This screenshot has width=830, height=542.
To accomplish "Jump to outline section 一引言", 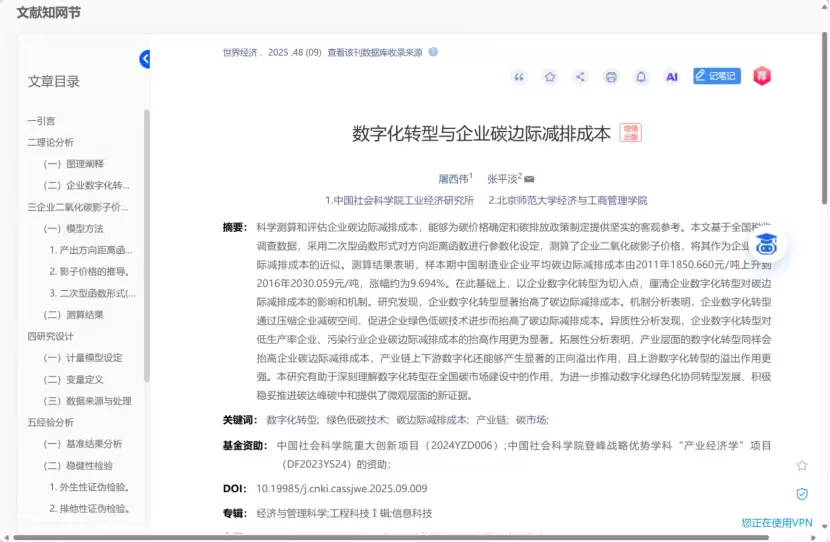I will (41, 121).
